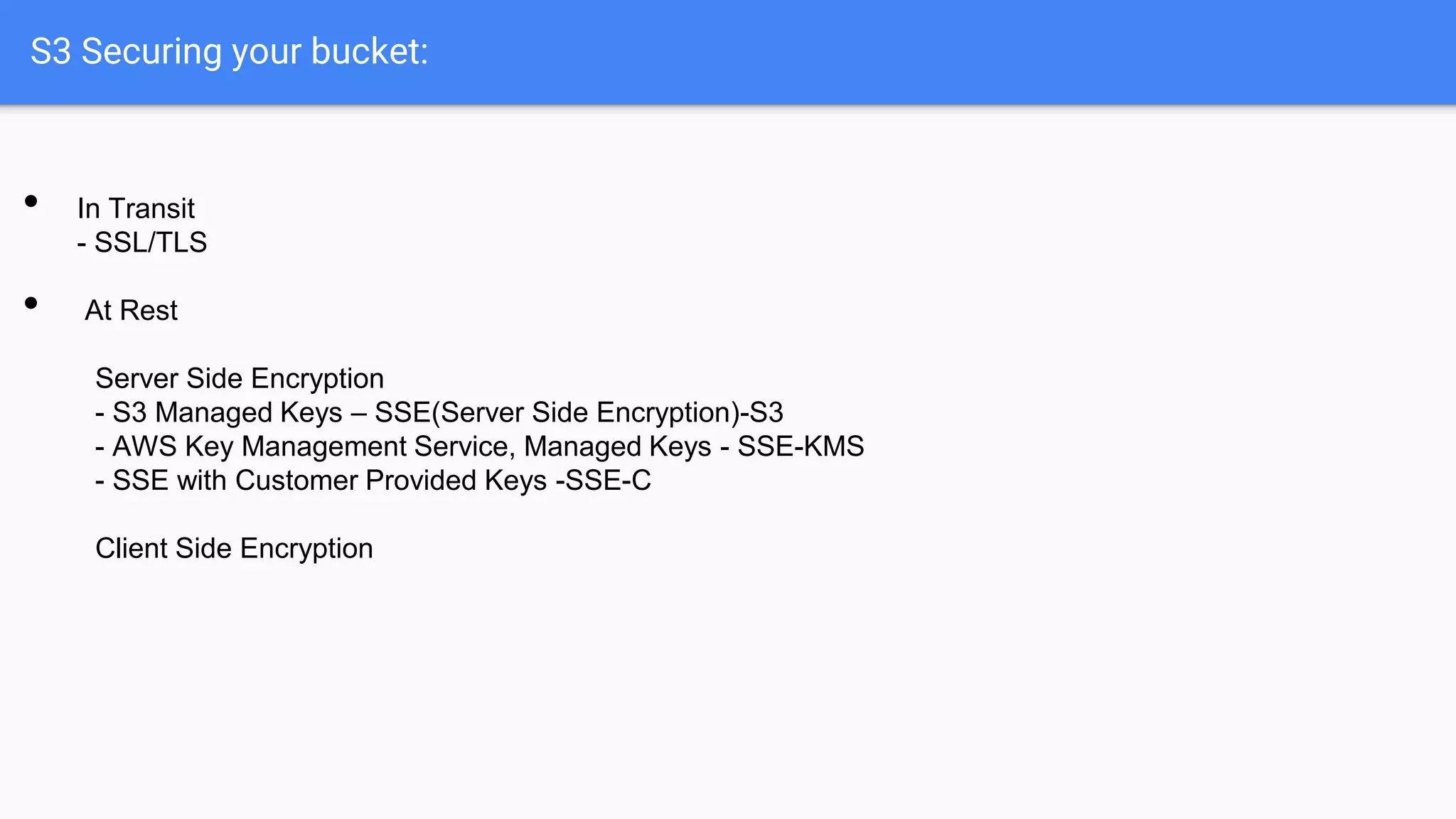Click the "Client Side Encryption" line

coord(234,548)
